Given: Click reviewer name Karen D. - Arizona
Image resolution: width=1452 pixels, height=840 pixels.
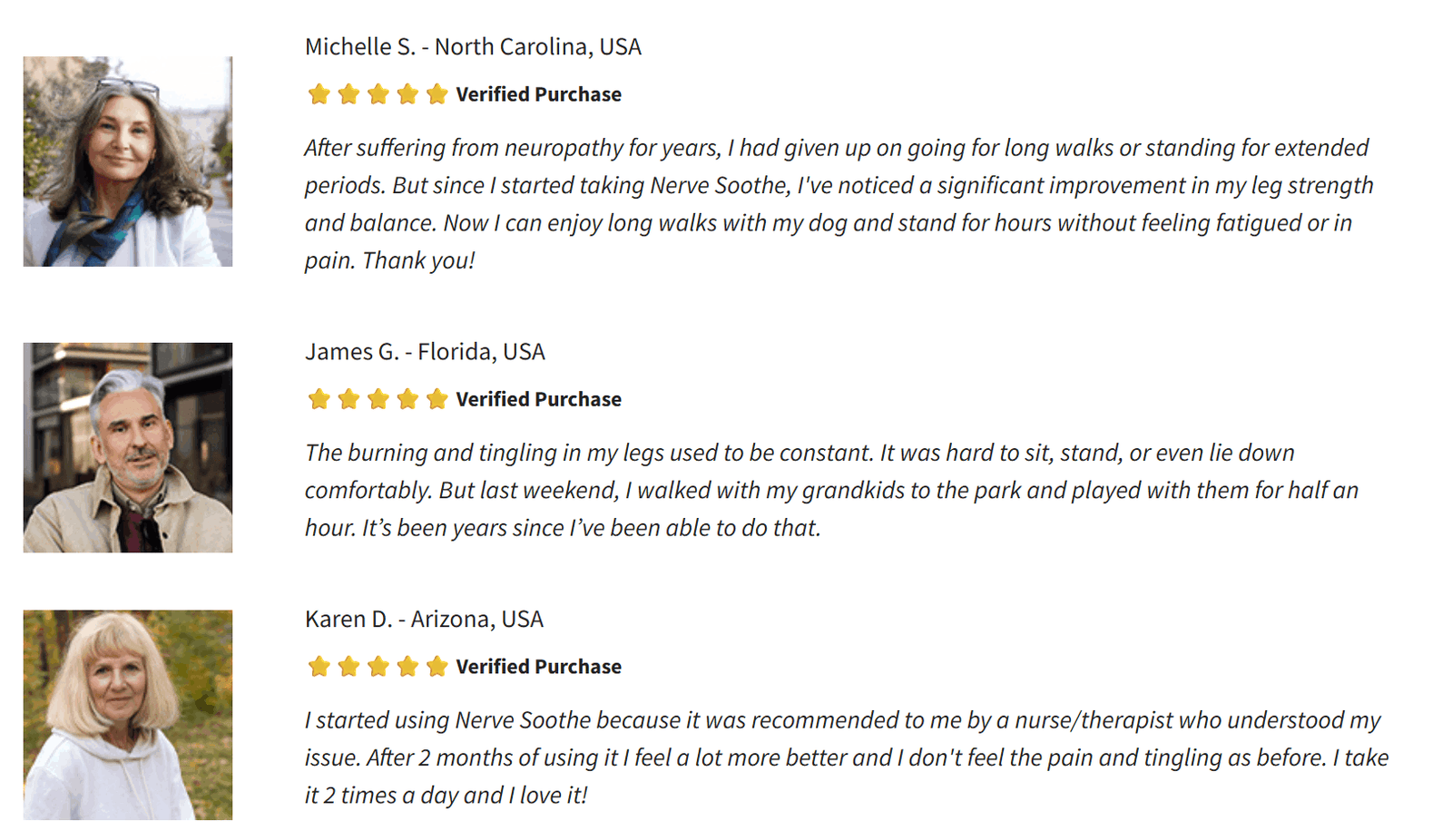Looking at the screenshot, I should click(x=424, y=620).
